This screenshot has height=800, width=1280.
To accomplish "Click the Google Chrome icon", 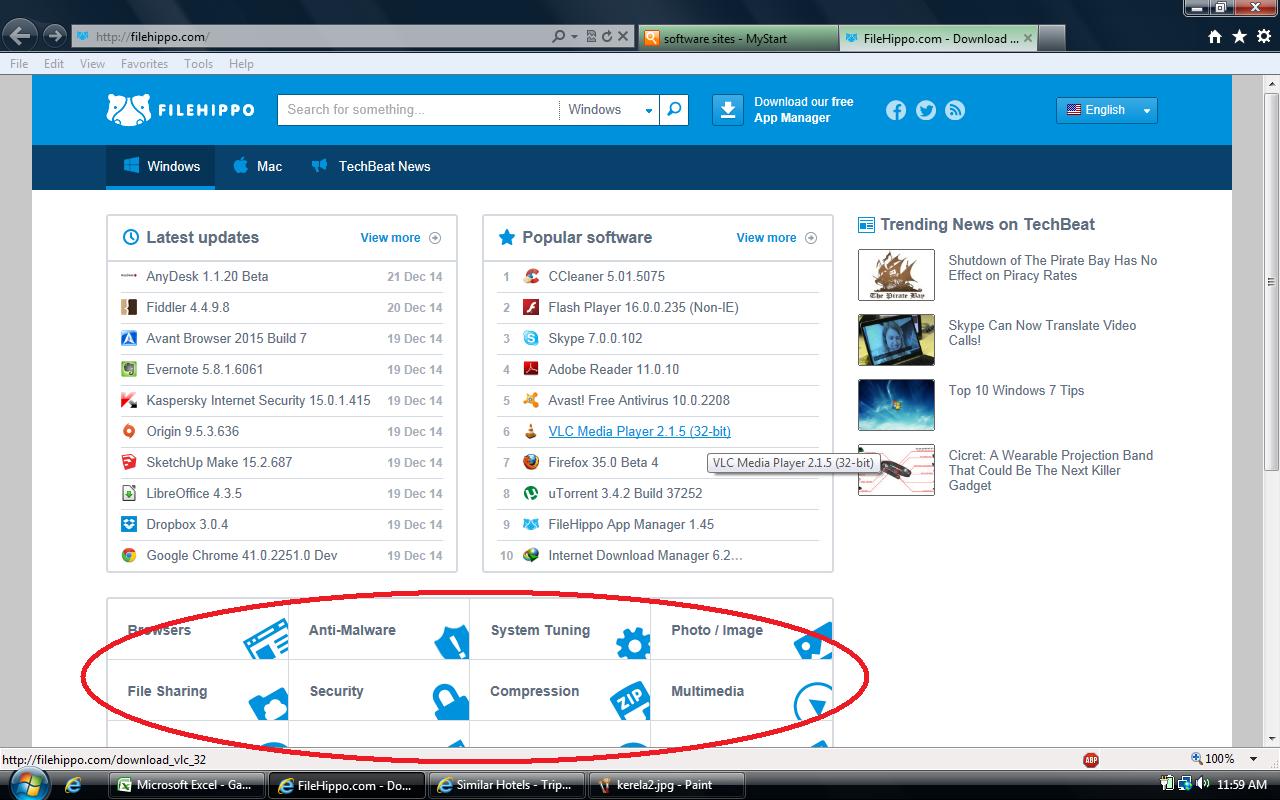I will click(x=129, y=555).
